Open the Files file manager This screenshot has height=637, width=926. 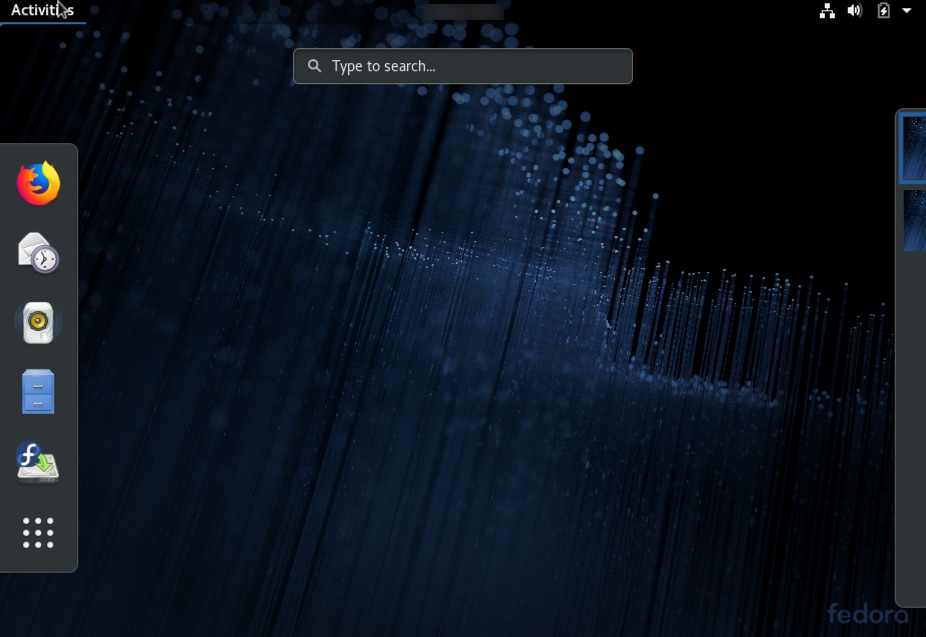click(38, 392)
